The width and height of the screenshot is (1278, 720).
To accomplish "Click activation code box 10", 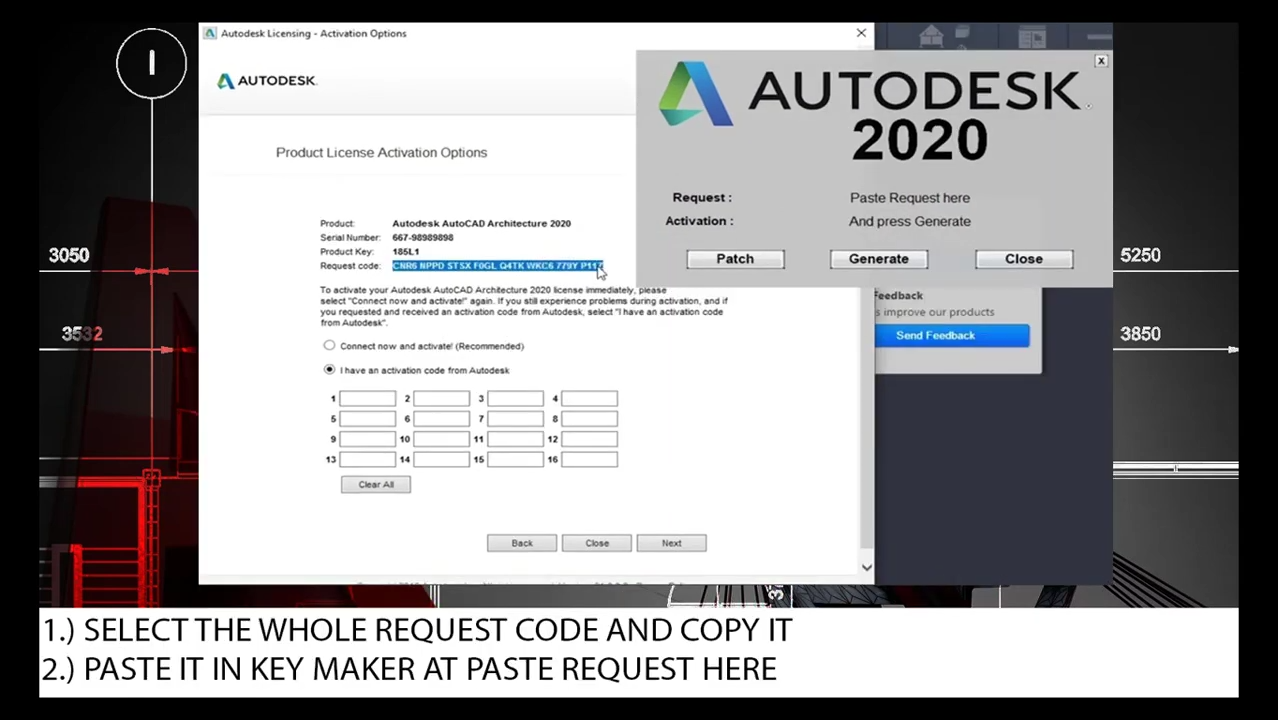I will (x=441, y=439).
